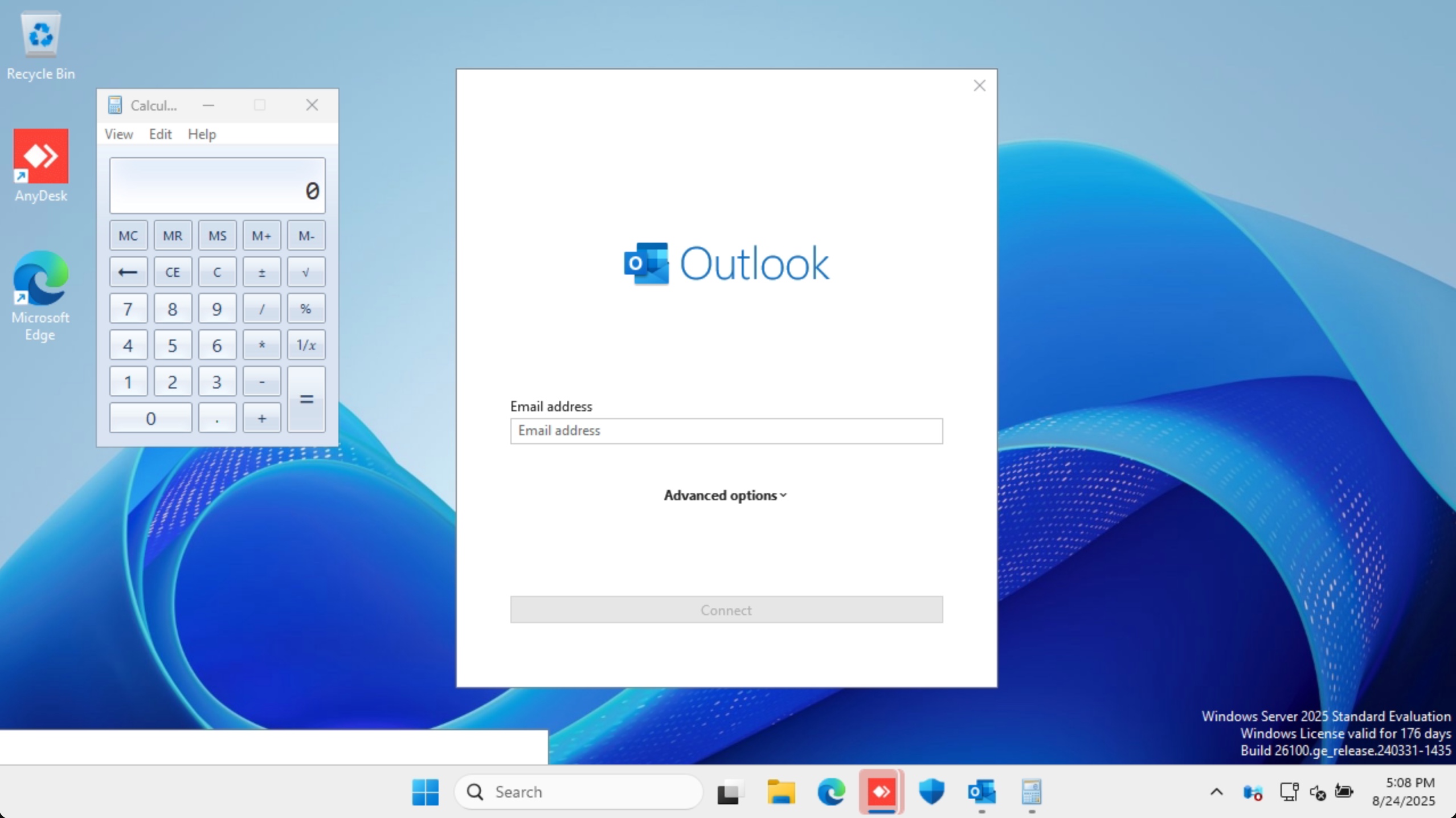Click the MS memory store button
1456x818 pixels.
217,235
